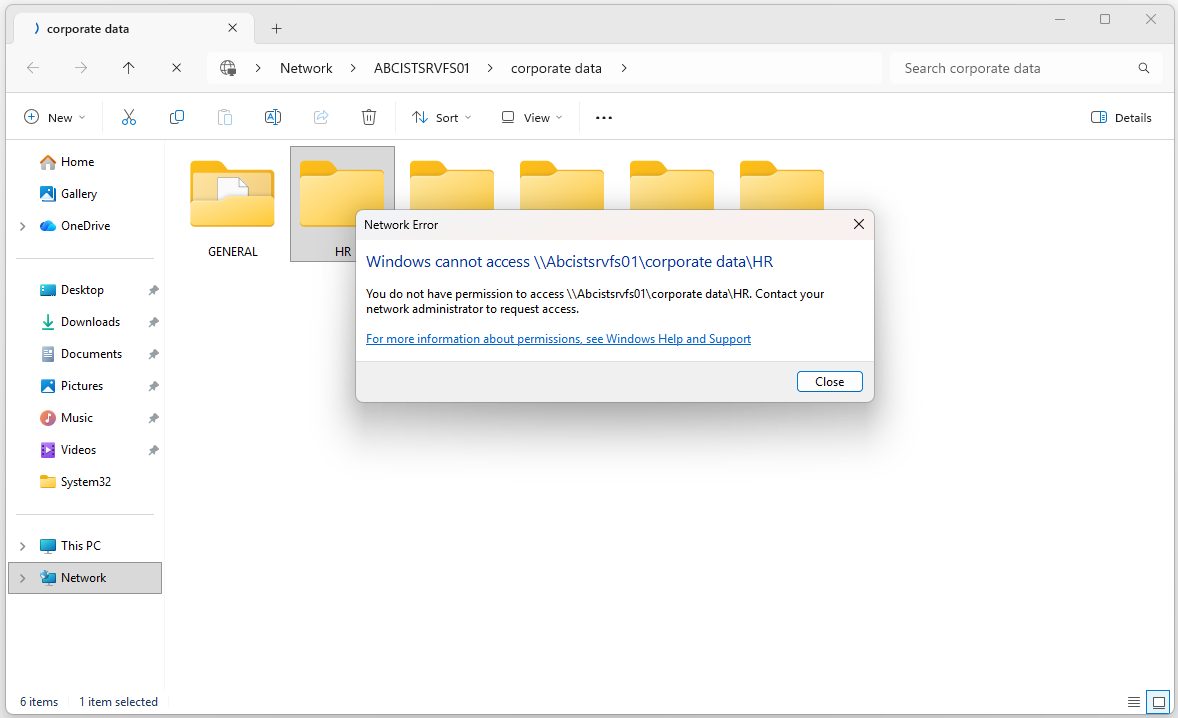Unpin Downloads from Quick access
Viewport: 1178px width, 718px height.
[x=153, y=322]
